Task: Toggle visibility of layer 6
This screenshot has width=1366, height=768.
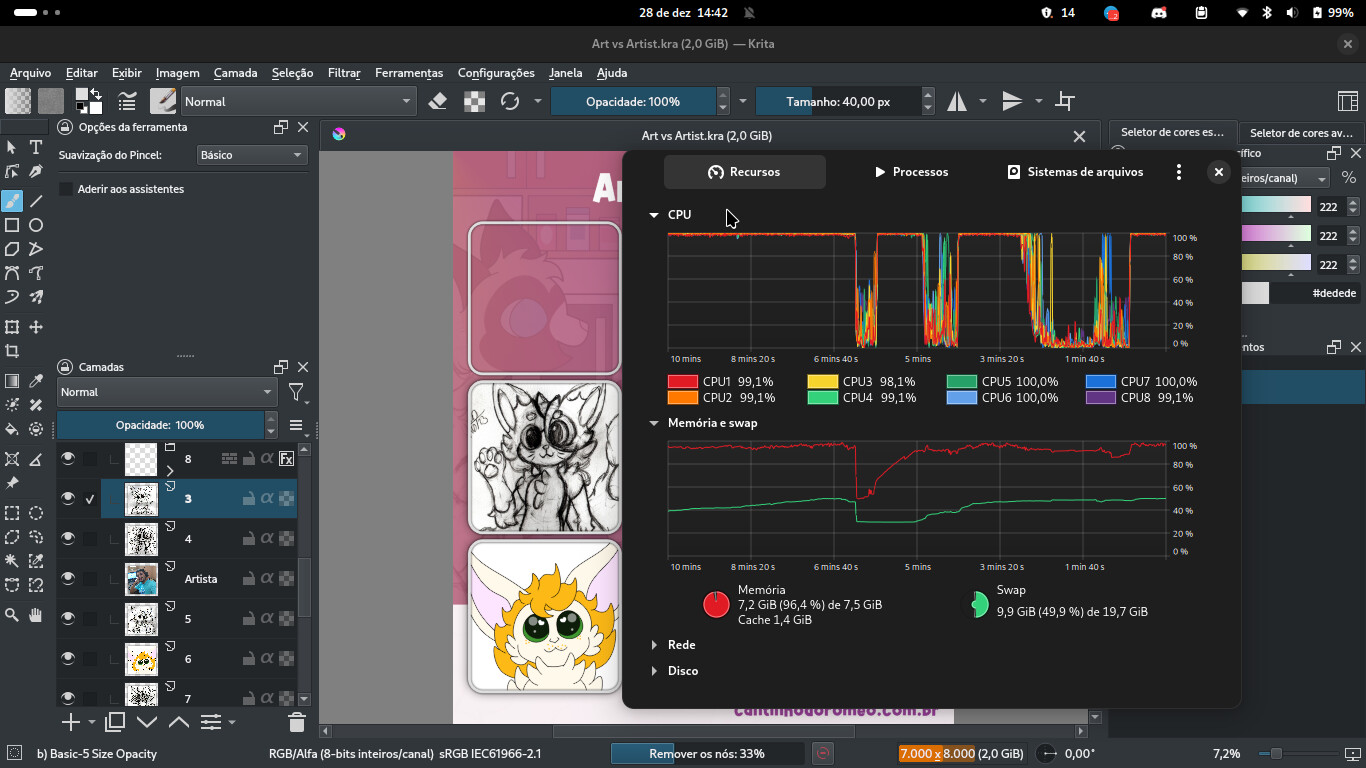Action: [x=68, y=658]
